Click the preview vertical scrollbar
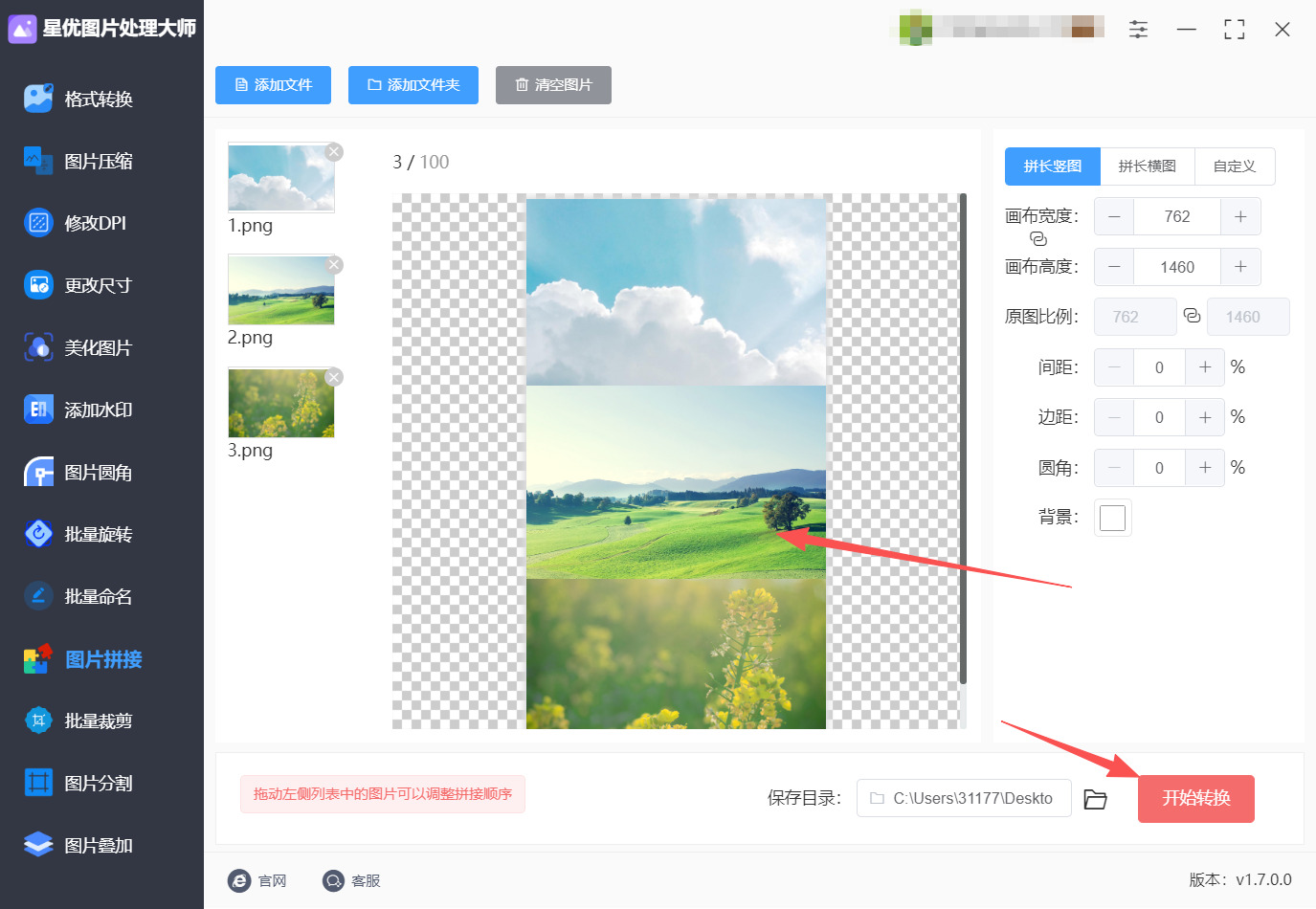Screen dimensions: 1316x909 pos(963,438)
